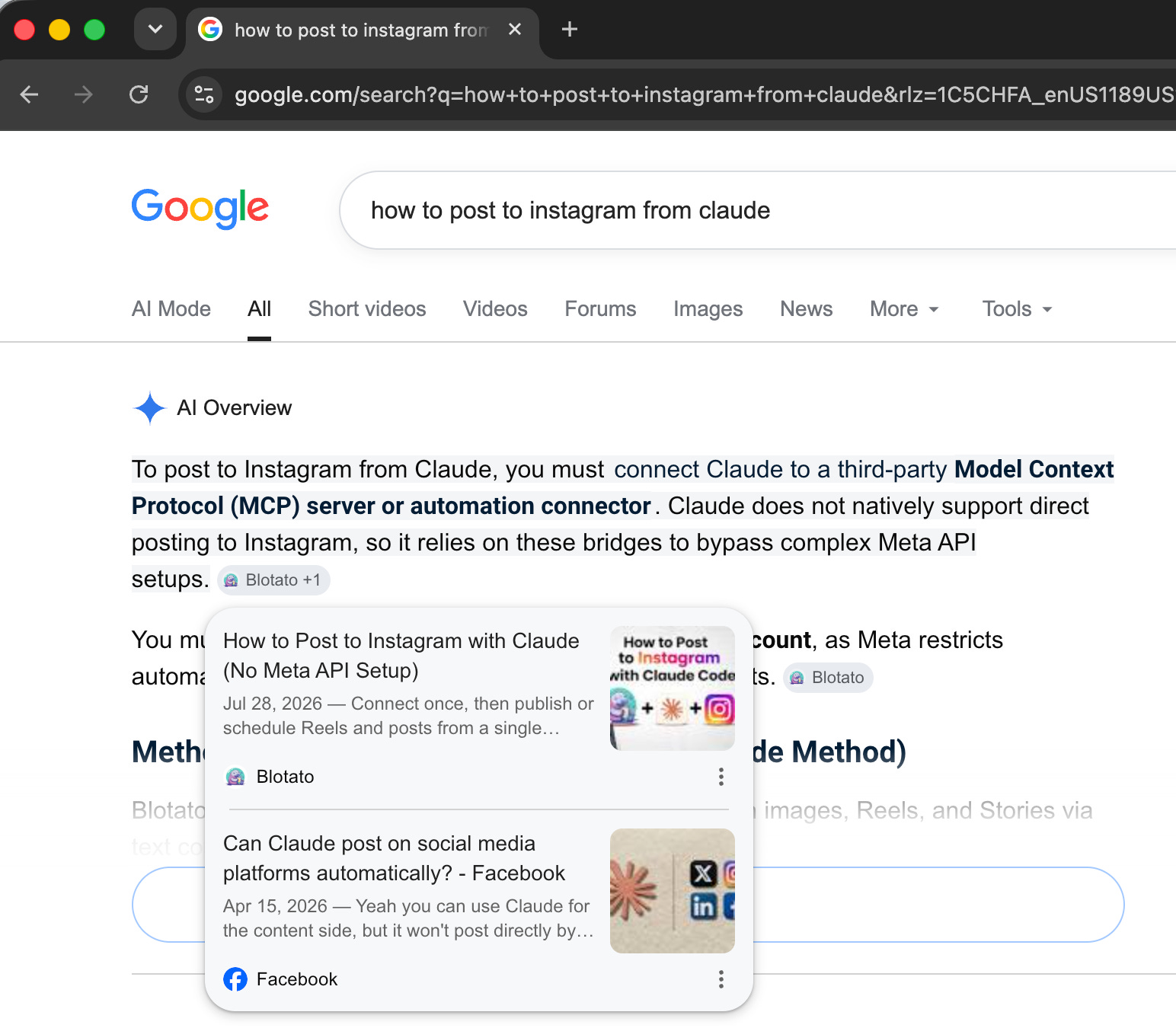Click the Blotato source name in popup
1176x1028 pixels.
(x=286, y=777)
